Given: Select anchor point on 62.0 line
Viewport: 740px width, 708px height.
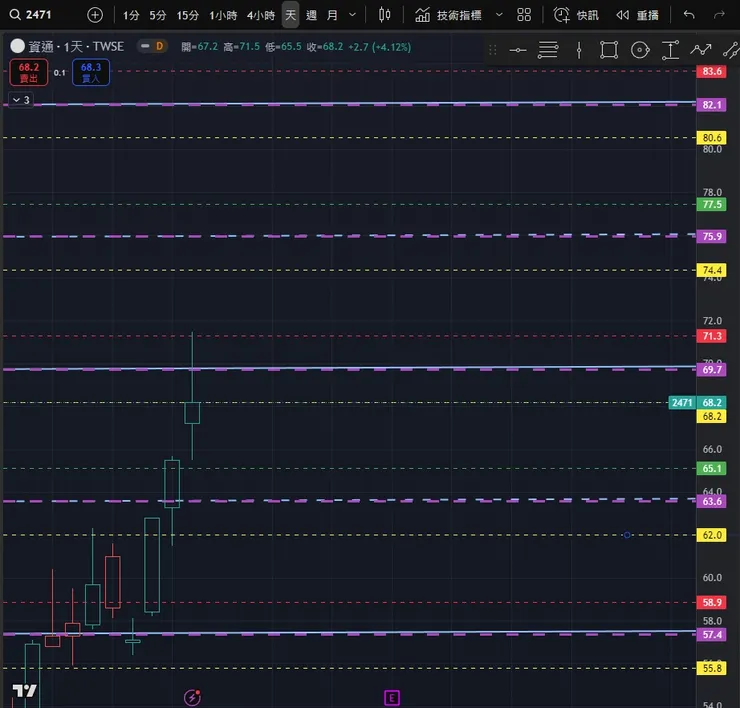Looking at the screenshot, I should click(627, 535).
